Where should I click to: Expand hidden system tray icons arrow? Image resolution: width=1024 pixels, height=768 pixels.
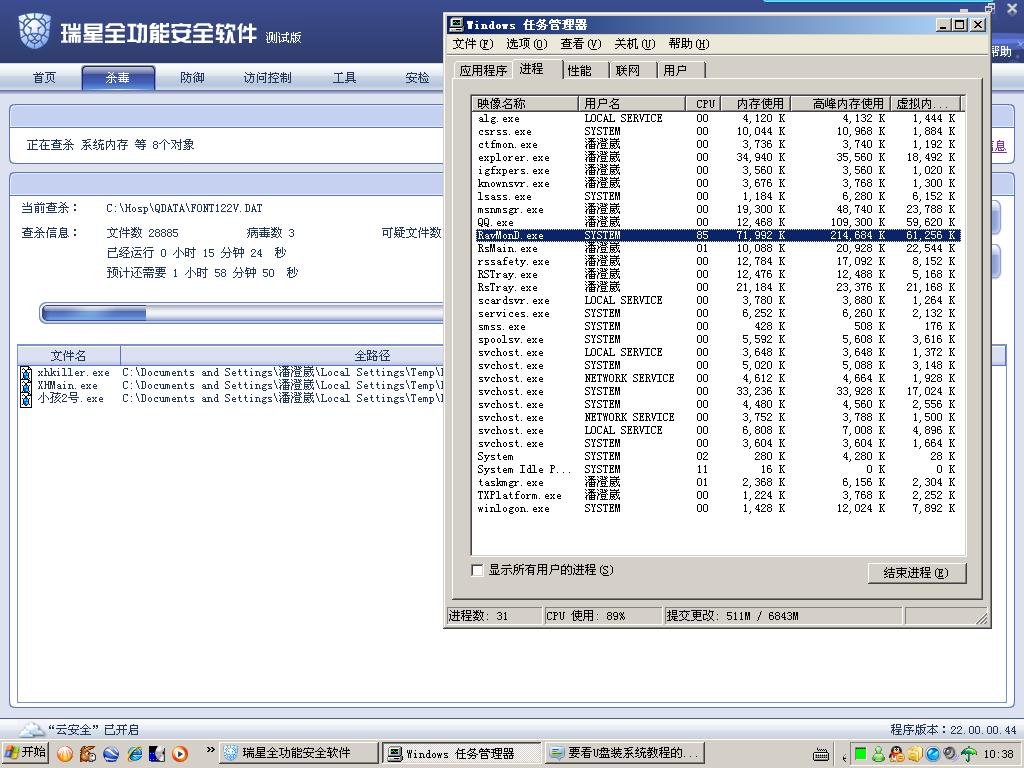(x=844, y=756)
